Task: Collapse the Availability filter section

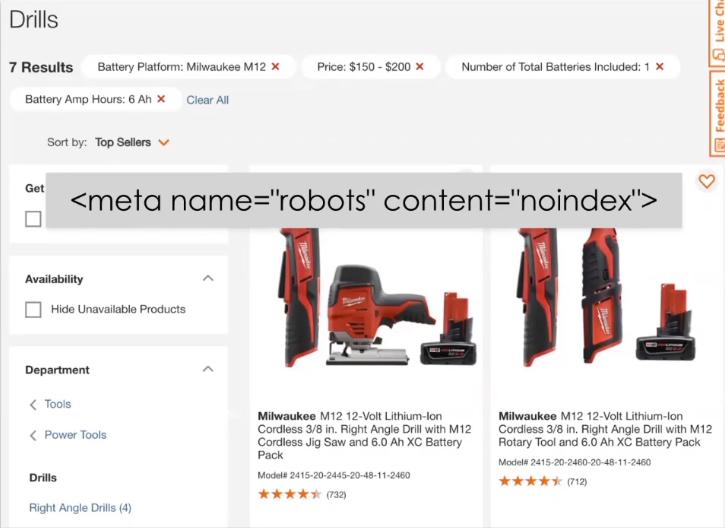Action: coord(208,278)
